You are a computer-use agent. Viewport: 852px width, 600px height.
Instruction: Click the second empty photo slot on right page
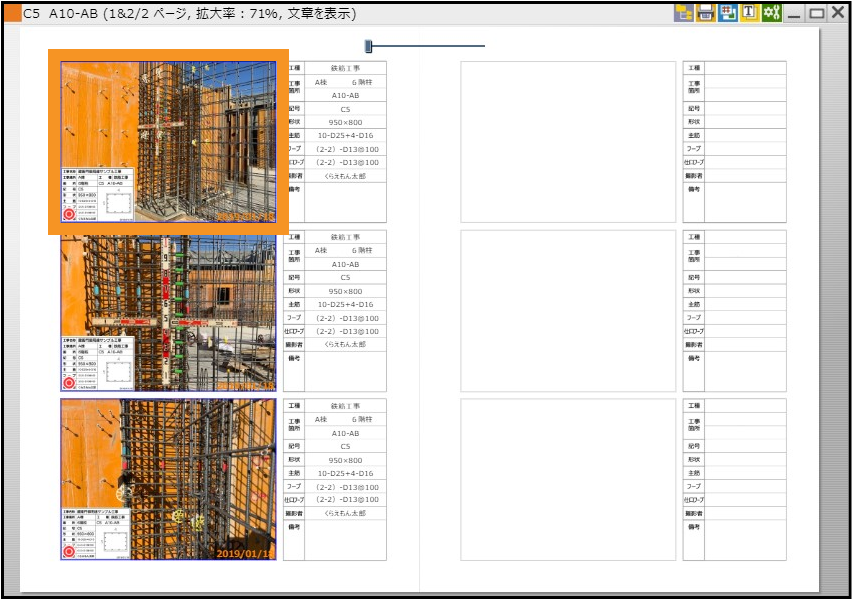[x=568, y=311]
